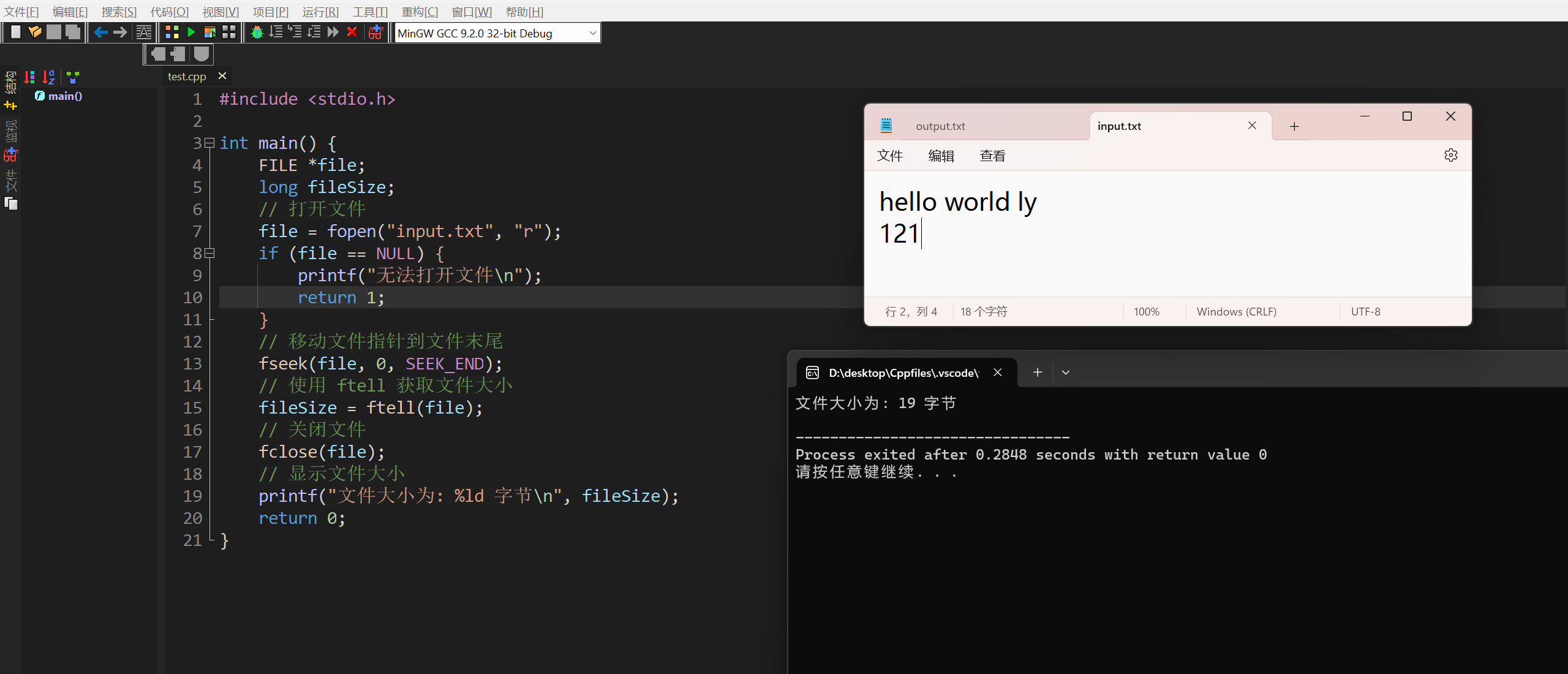Click the grey shield-shaped toolbar icon
Image resolution: width=1568 pixels, height=674 pixels.
201,54
